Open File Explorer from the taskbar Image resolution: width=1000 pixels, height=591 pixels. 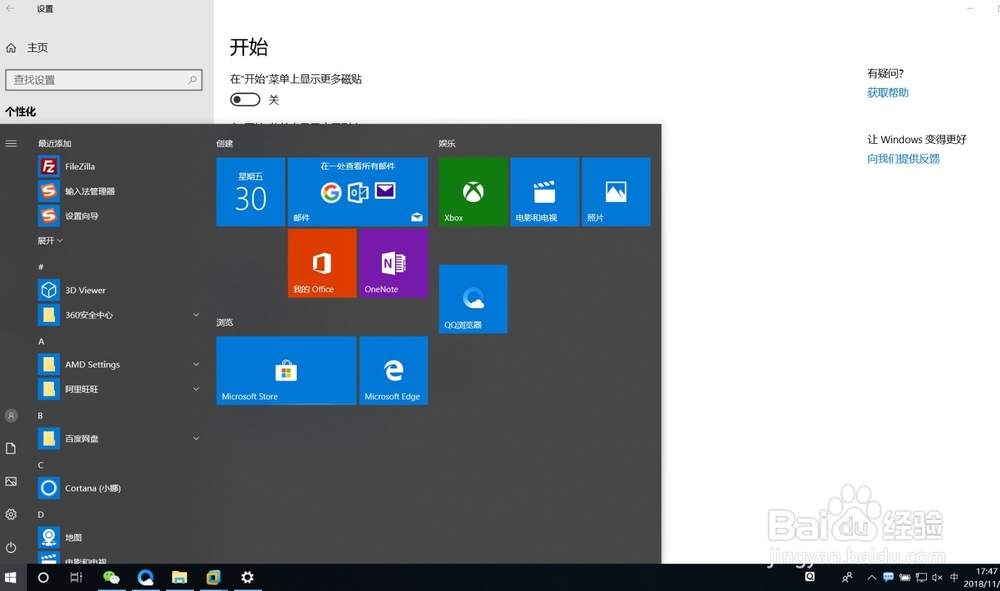coord(179,578)
